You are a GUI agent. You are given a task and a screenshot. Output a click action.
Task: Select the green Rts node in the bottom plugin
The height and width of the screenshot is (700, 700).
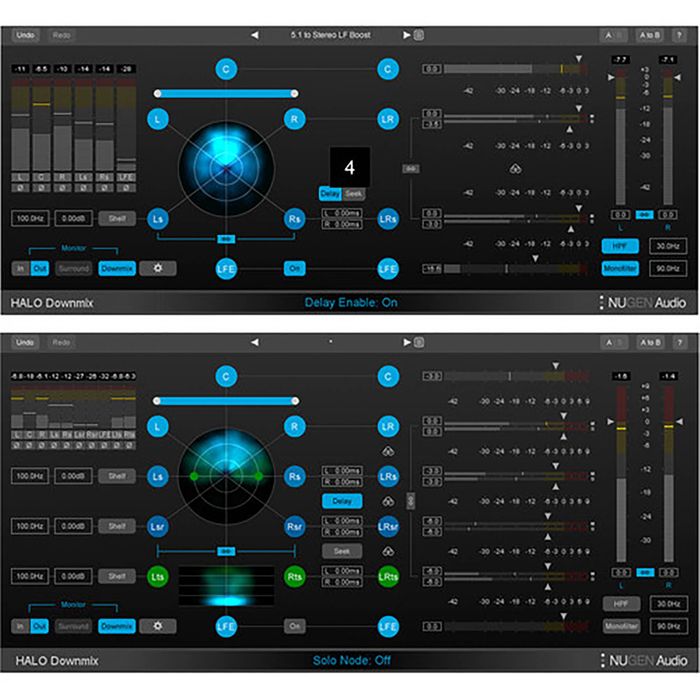(295, 576)
